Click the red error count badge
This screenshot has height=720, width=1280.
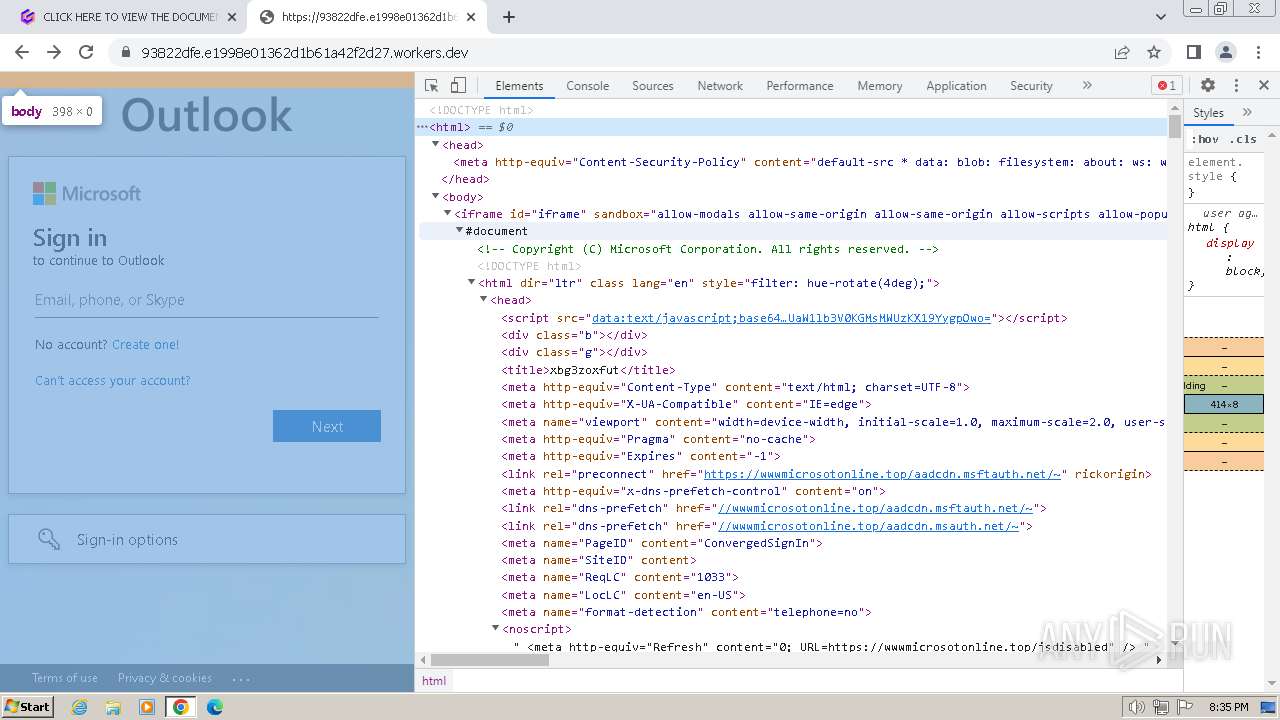[x=1166, y=86]
